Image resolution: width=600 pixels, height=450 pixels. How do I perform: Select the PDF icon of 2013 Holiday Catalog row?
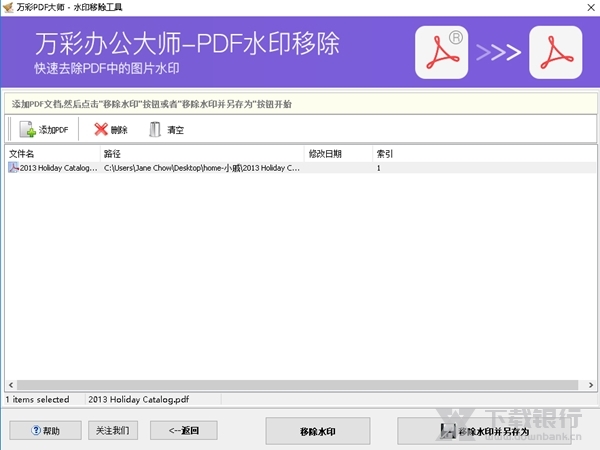pyautogui.click(x=13, y=168)
